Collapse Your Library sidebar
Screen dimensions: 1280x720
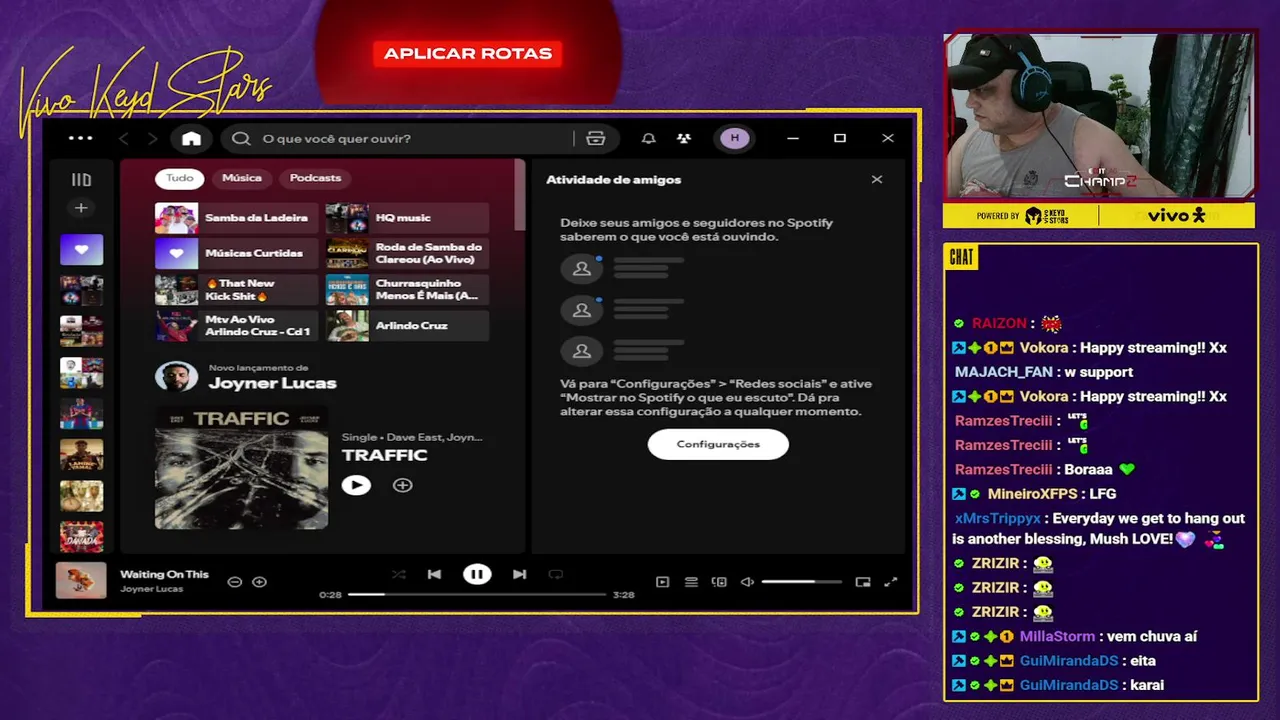(81, 180)
